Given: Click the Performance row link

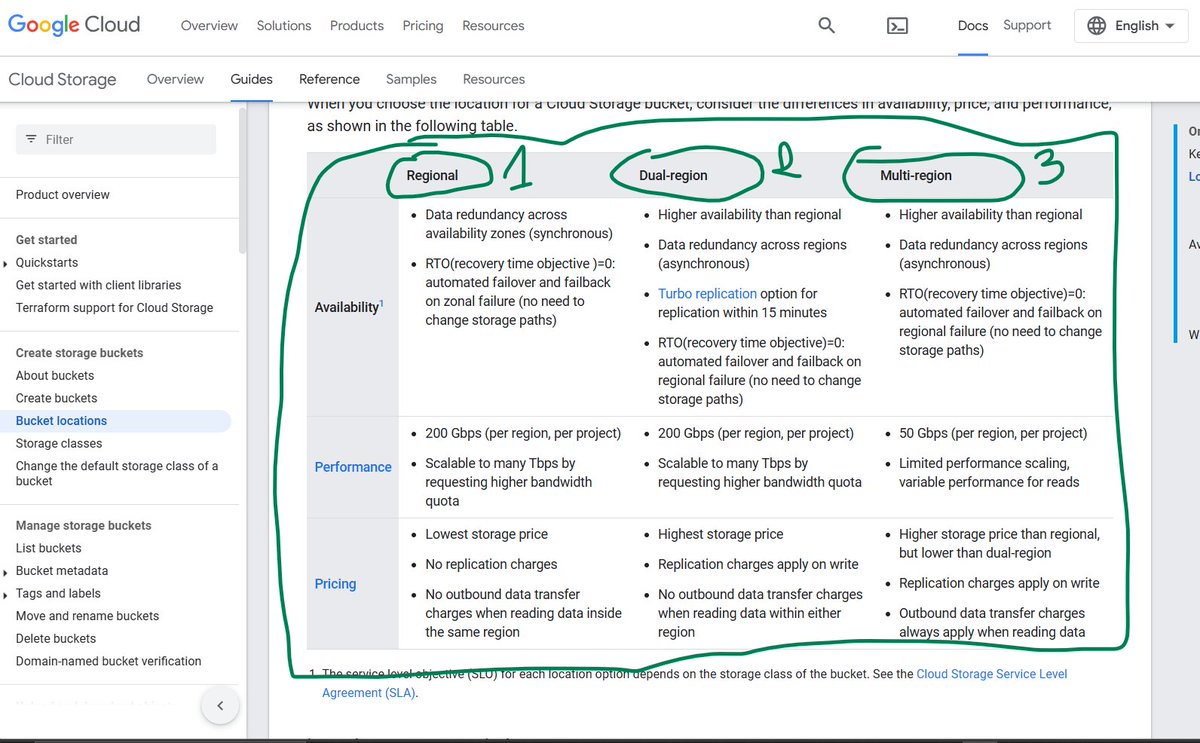Looking at the screenshot, I should coord(353,467).
